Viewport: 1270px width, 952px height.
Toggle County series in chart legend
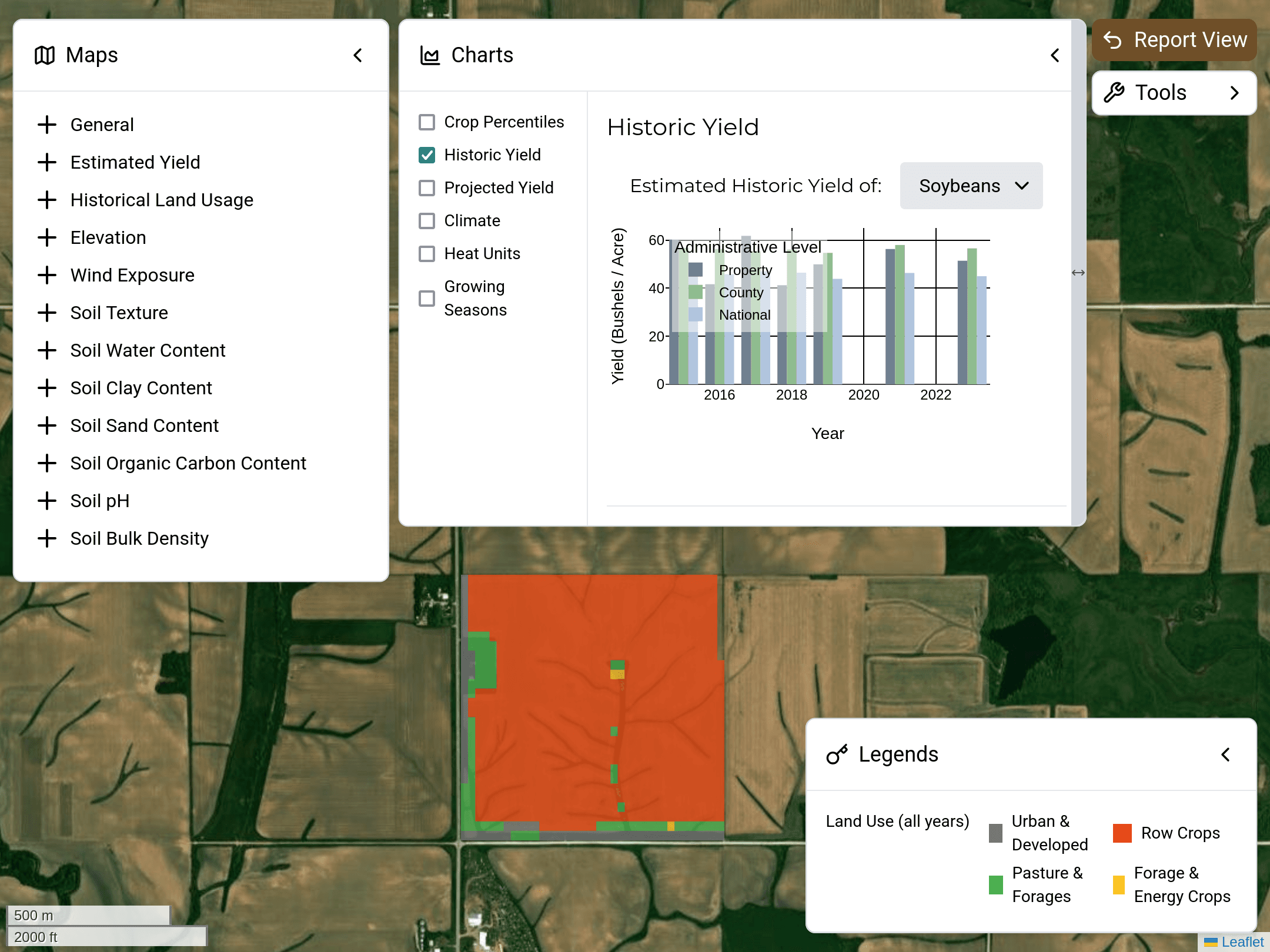pyautogui.click(x=726, y=293)
